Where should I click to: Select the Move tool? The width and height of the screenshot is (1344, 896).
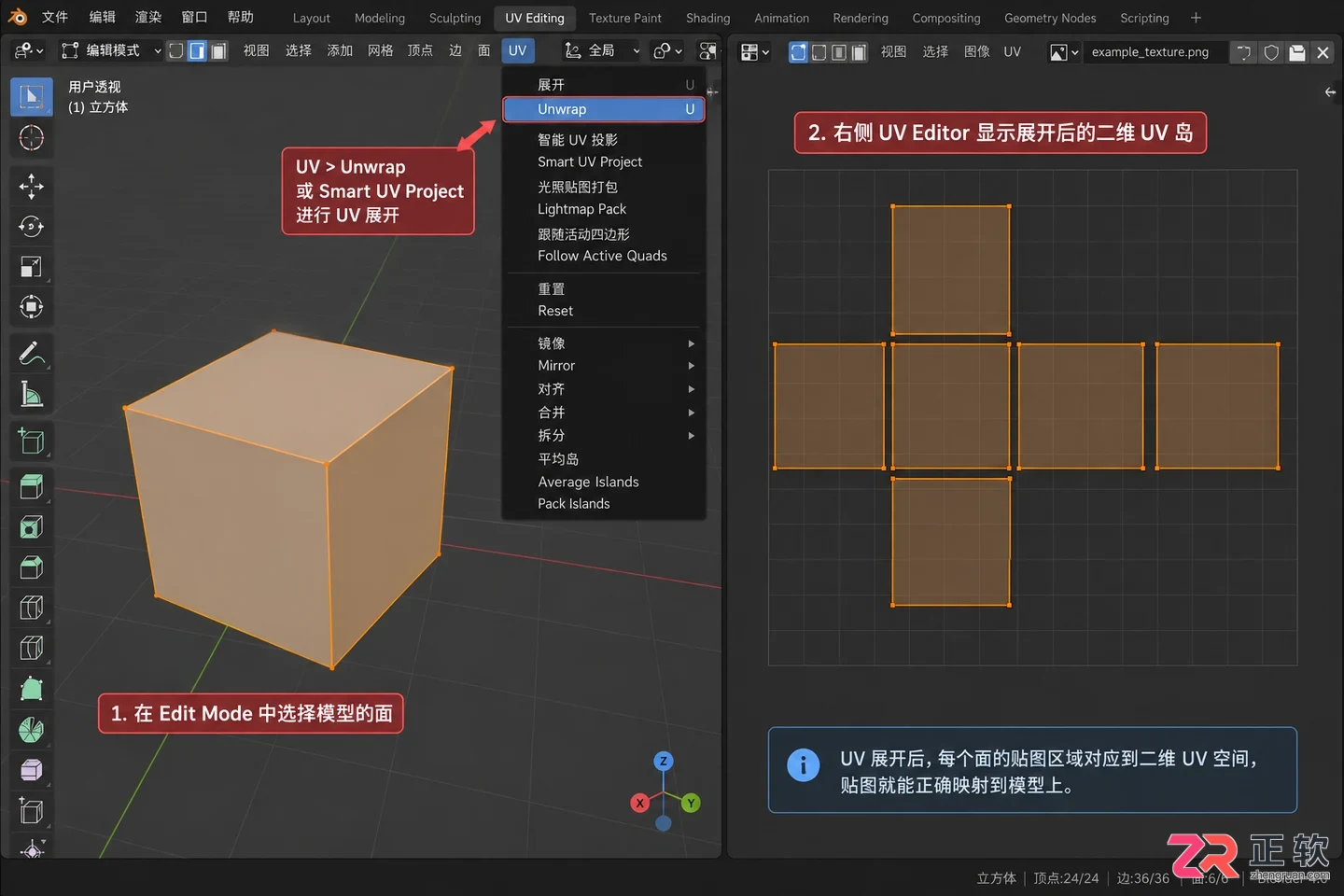click(31, 187)
